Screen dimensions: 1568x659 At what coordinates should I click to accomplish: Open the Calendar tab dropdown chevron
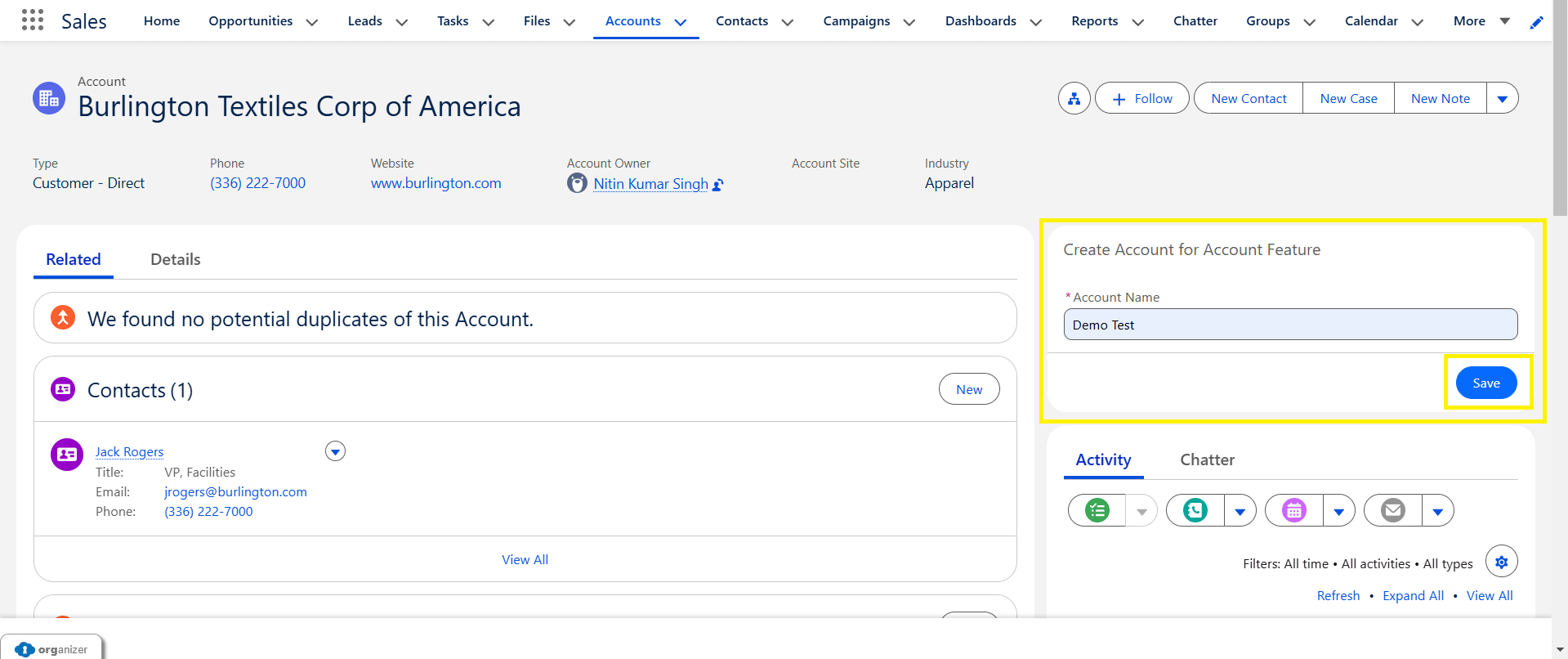(x=1417, y=22)
